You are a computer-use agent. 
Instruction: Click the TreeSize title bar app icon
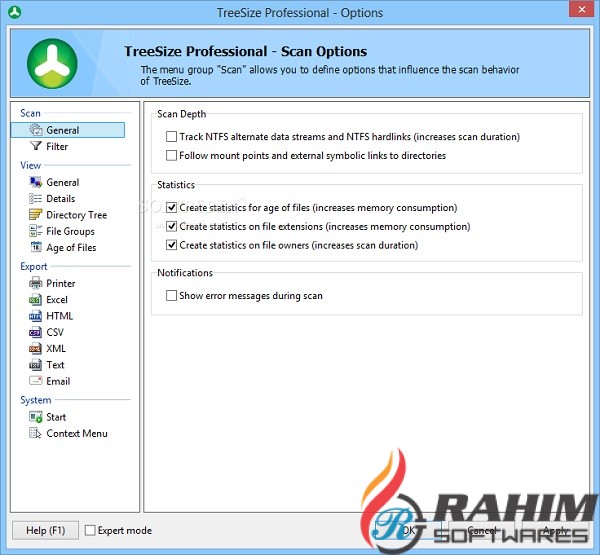pos(15,13)
